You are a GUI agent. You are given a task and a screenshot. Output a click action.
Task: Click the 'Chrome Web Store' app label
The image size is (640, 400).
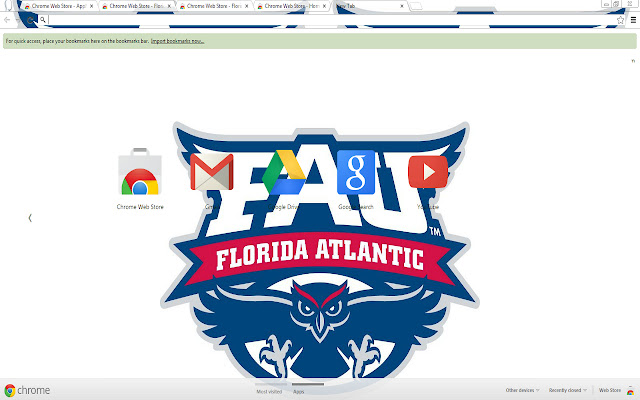click(140, 207)
